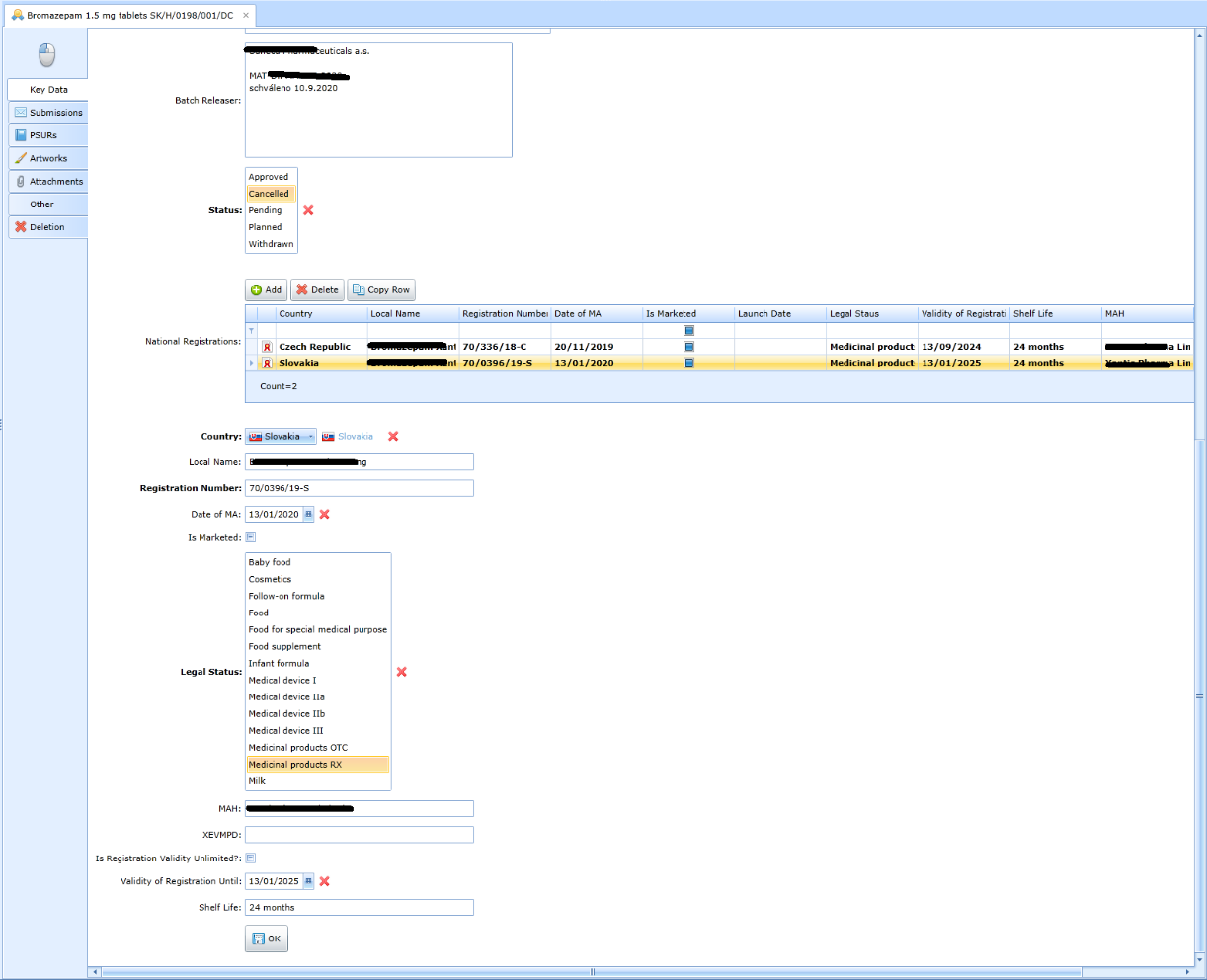Clear the Country field with red X
1207x980 pixels.
(393, 436)
